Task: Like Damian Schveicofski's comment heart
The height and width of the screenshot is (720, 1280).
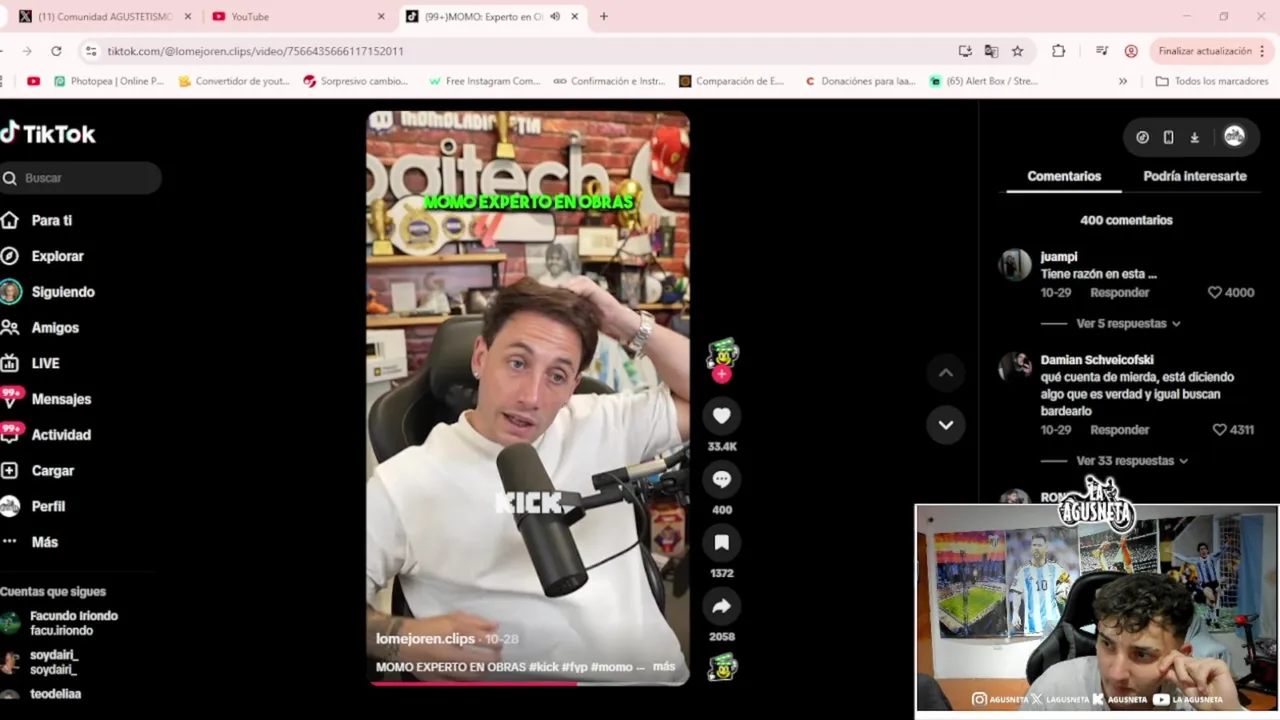Action: point(1219,430)
